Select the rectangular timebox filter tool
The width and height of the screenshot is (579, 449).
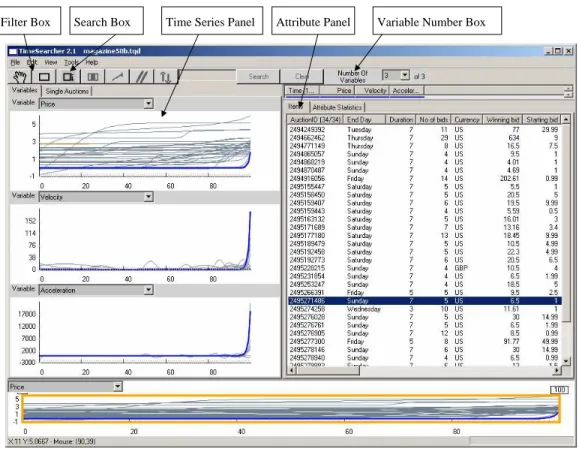(44, 77)
